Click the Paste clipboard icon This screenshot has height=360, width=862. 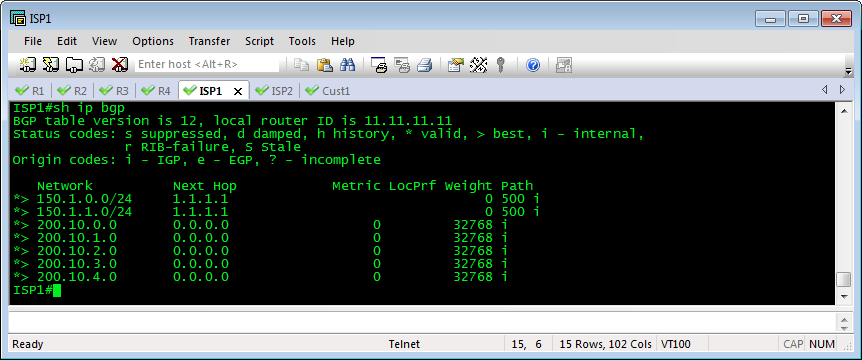[325, 64]
